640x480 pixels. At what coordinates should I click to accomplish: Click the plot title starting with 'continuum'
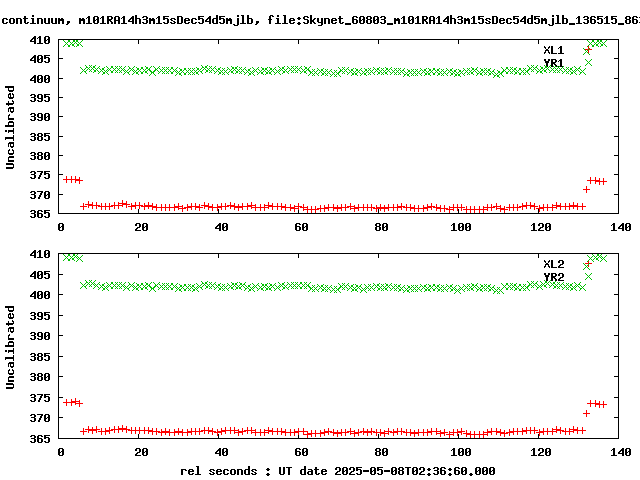[320, 20]
